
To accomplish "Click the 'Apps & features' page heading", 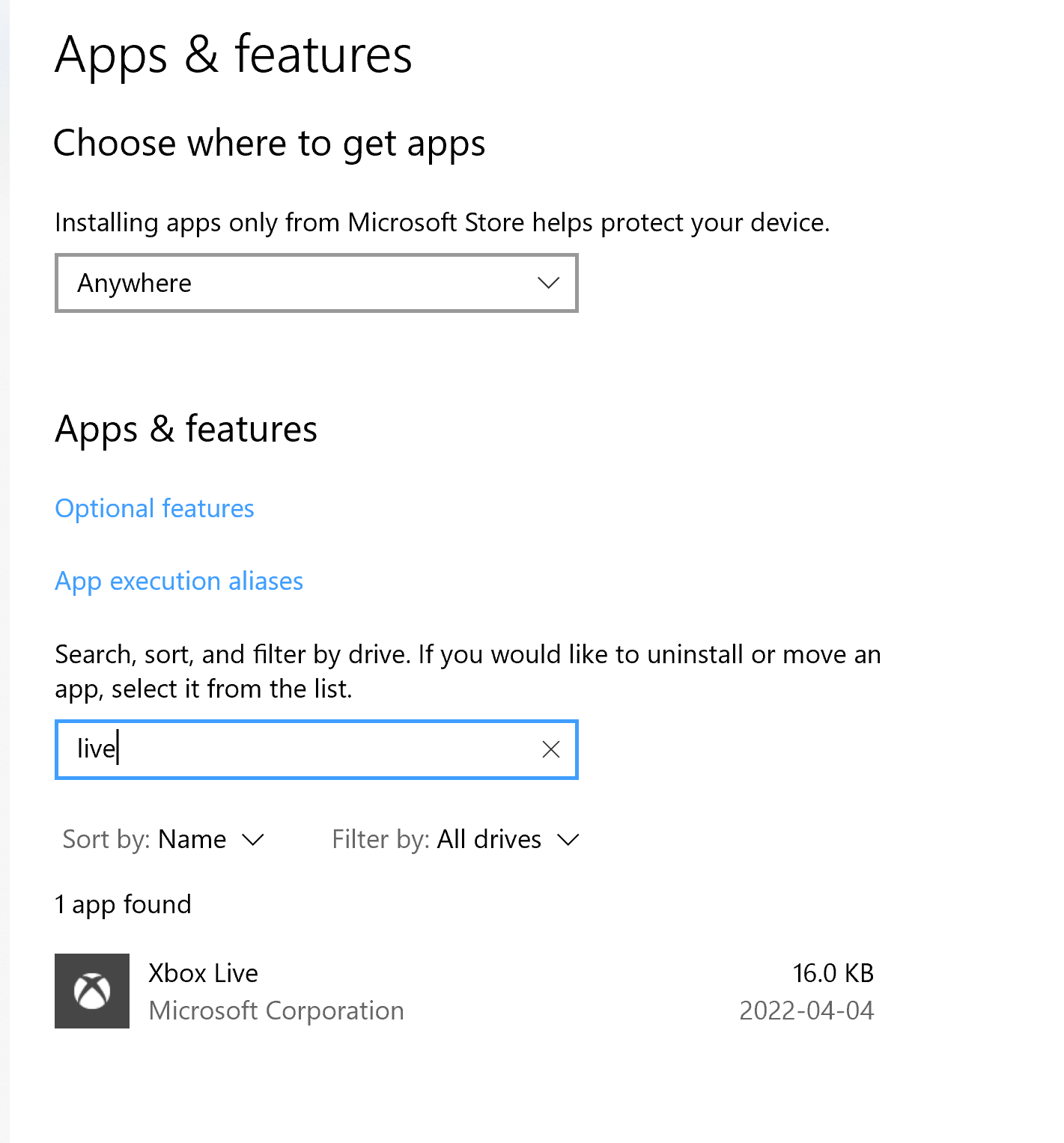I will pos(233,54).
